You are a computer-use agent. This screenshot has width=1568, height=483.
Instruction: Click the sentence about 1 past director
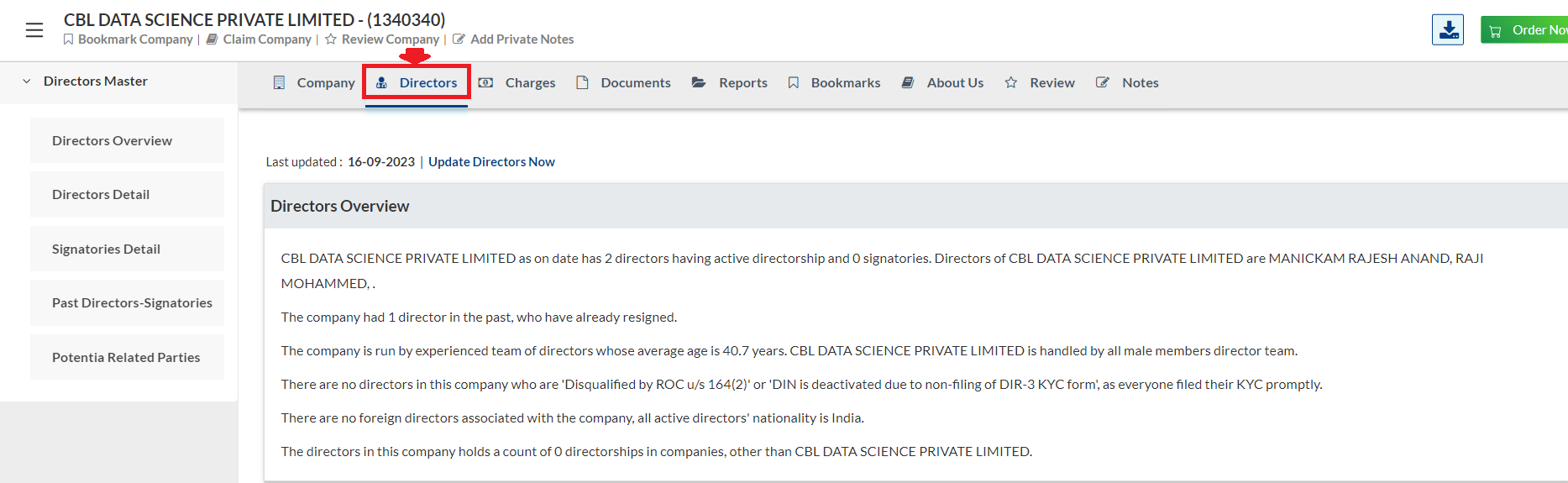(x=479, y=318)
